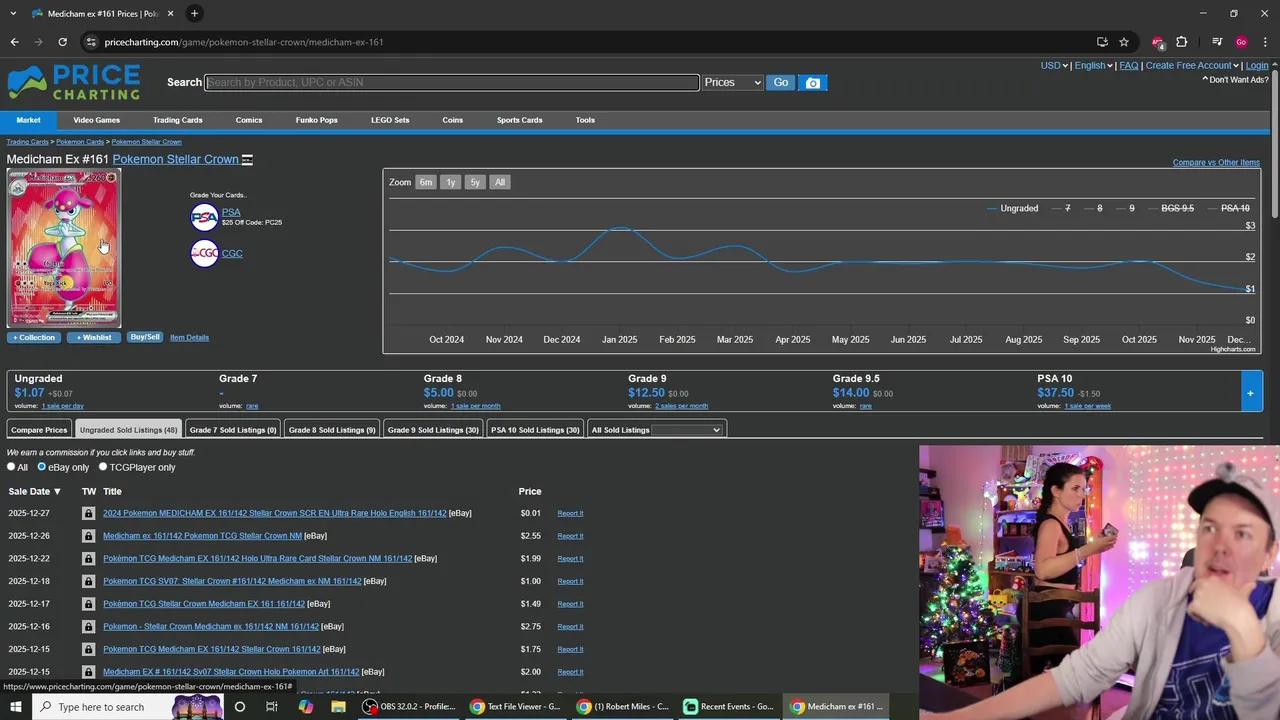Click the Buy/Sell button
This screenshot has width=1280, height=720.
(145, 337)
